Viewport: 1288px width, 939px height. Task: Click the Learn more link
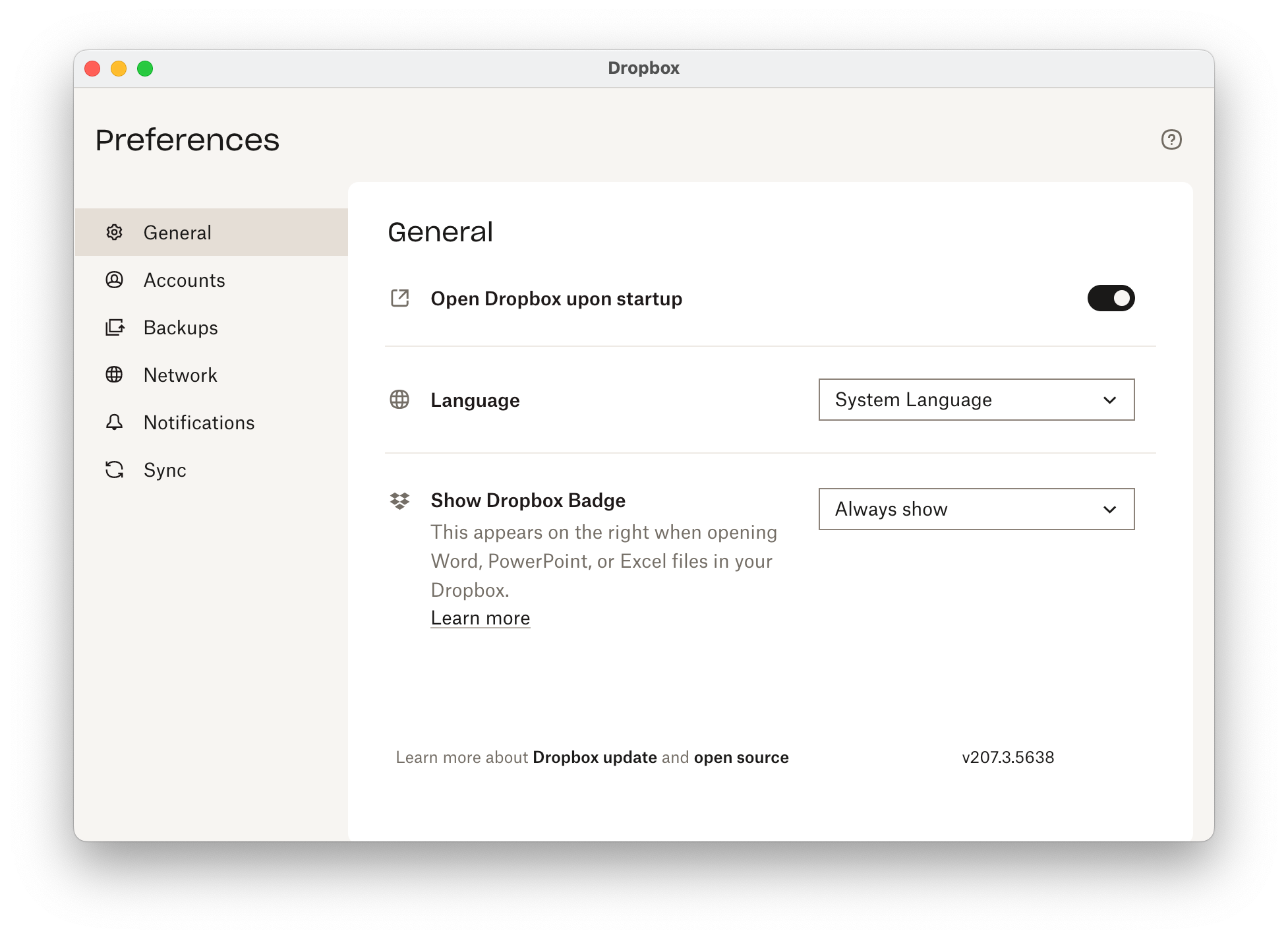point(480,618)
